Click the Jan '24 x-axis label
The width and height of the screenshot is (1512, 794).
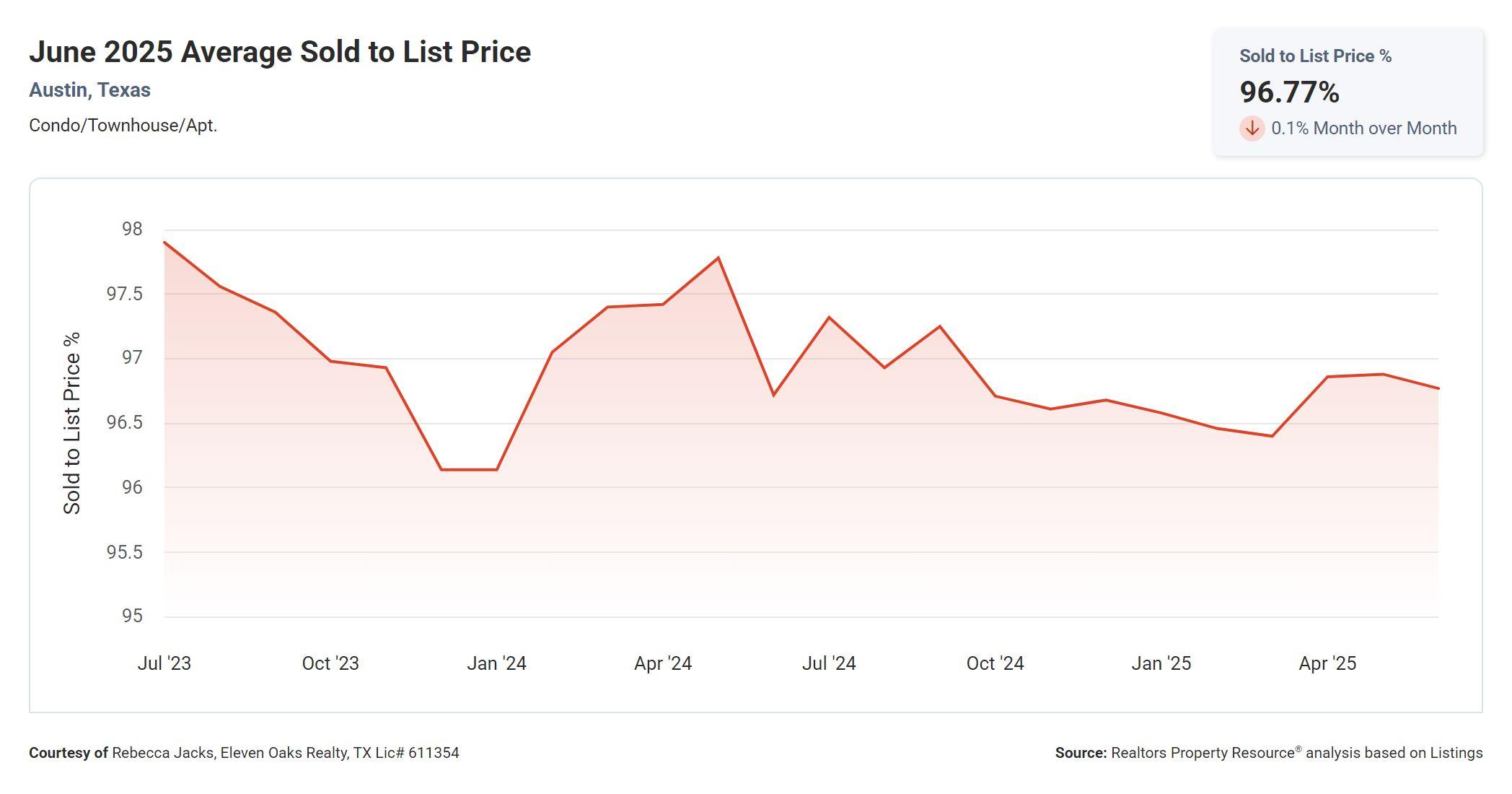(496, 663)
